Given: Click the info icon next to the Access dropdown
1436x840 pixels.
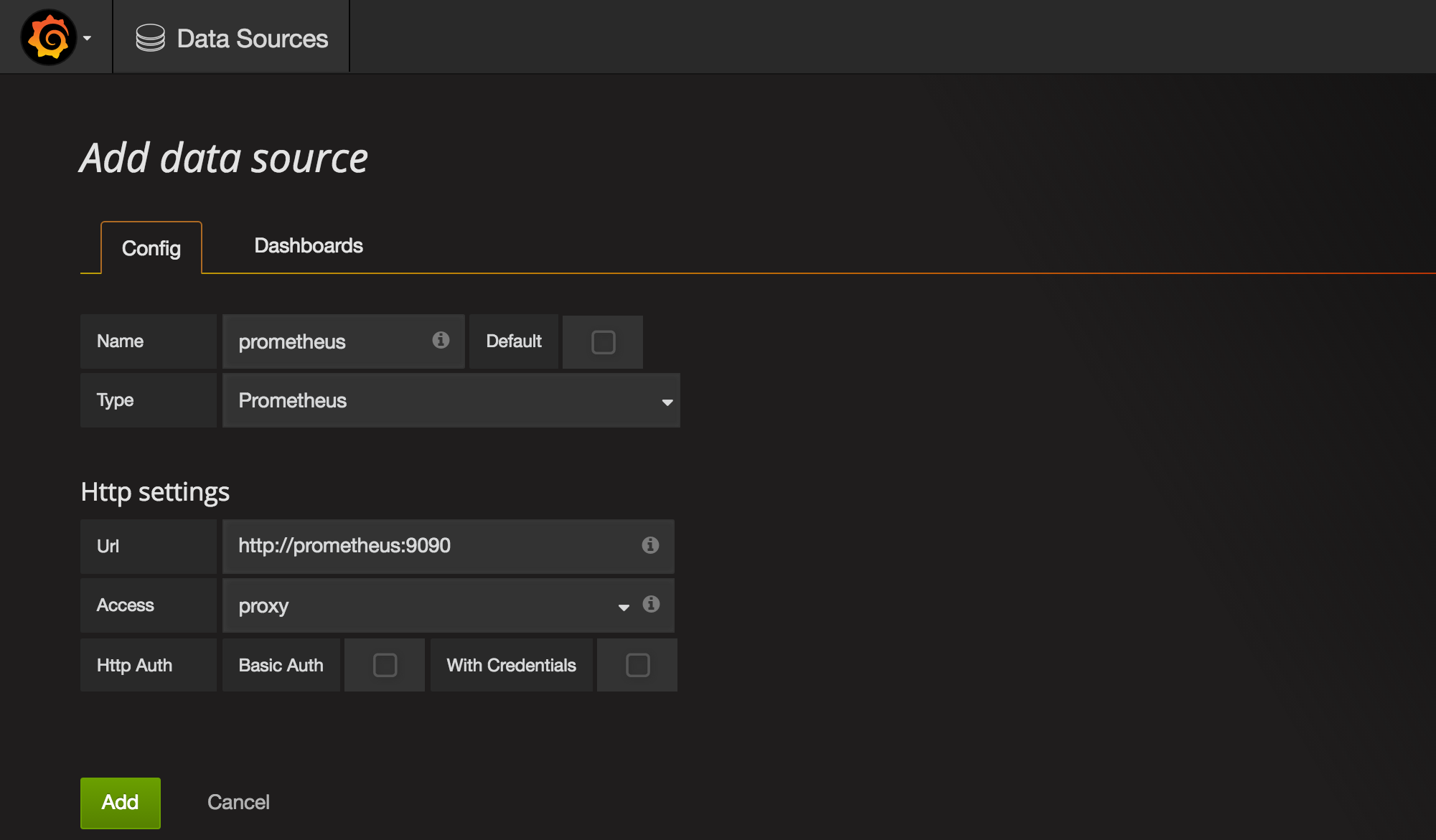Looking at the screenshot, I should [651, 605].
